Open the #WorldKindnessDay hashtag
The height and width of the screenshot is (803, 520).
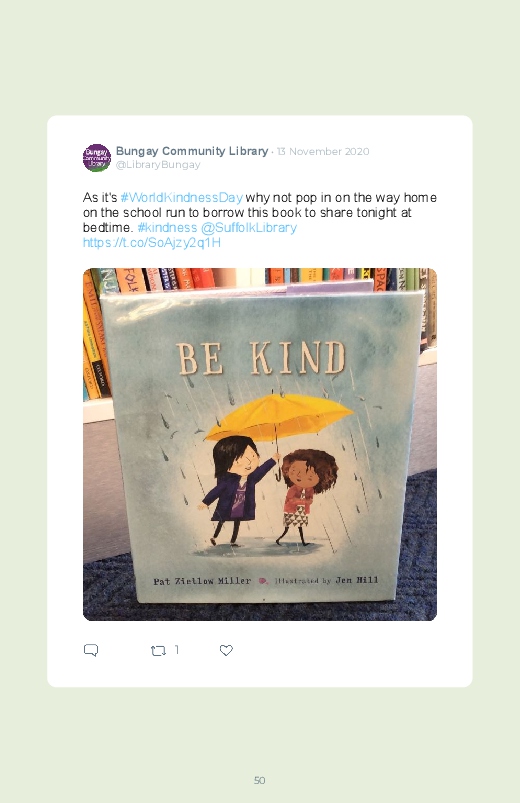pyautogui.click(x=181, y=198)
